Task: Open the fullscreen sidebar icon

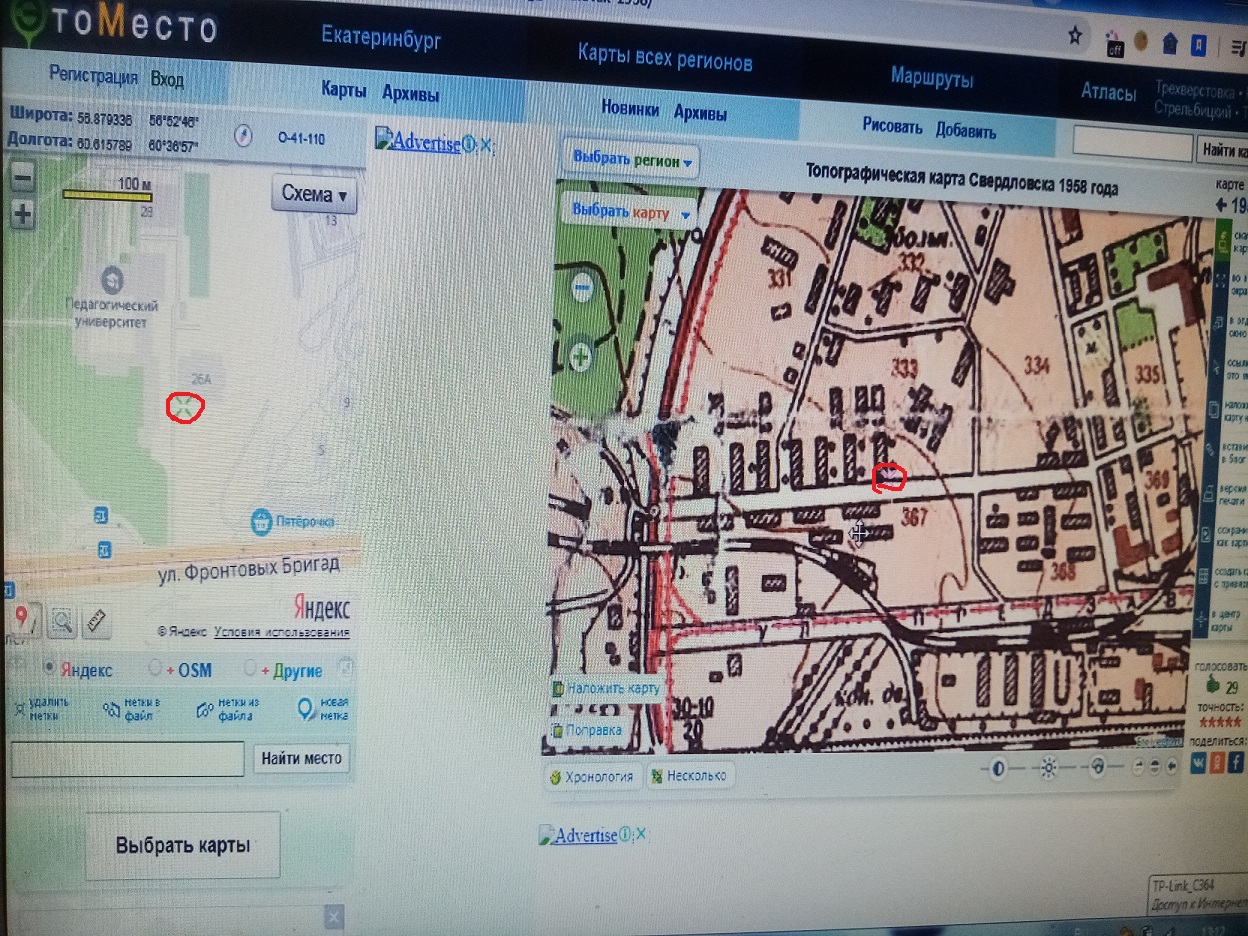Action: (x=1219, y=280)
